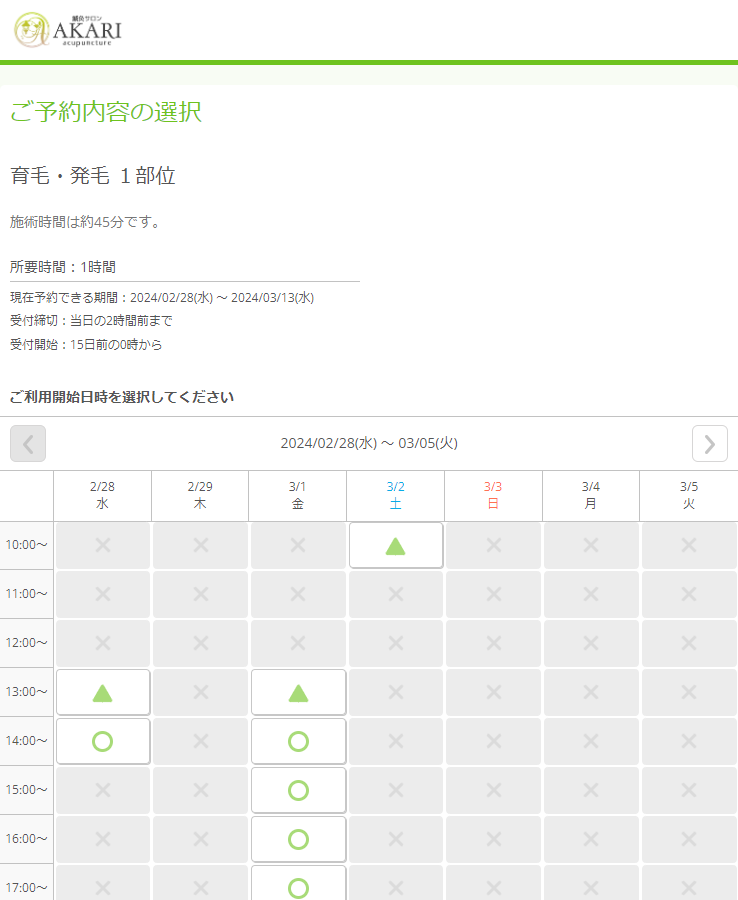Click unavailable X at 2/28 15:00

[103, 790]
